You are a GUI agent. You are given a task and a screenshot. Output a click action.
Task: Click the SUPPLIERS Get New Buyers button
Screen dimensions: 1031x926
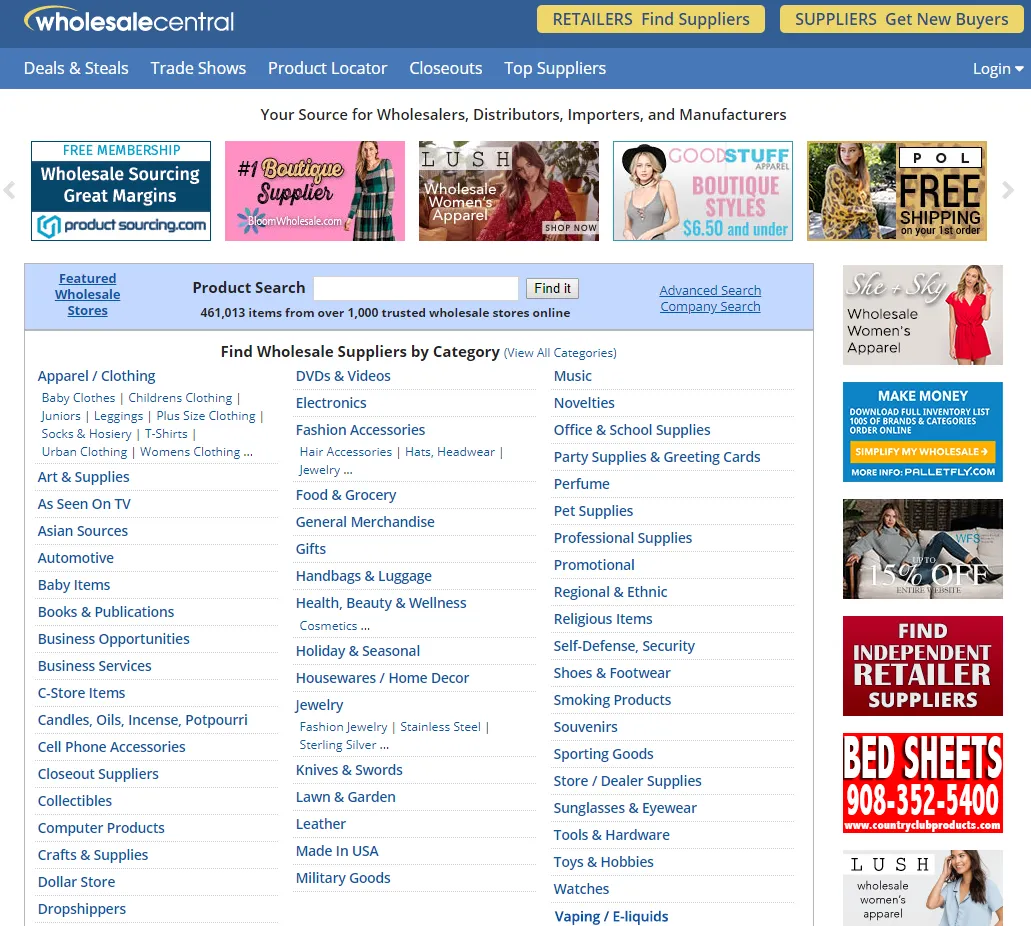coord(901,19)
